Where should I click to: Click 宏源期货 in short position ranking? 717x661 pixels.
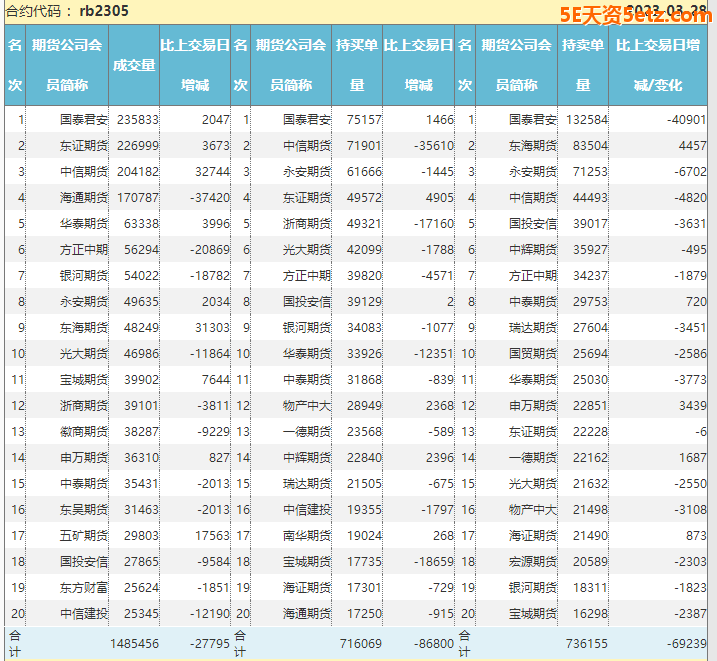pyautogui.click(x=533, y=561)
